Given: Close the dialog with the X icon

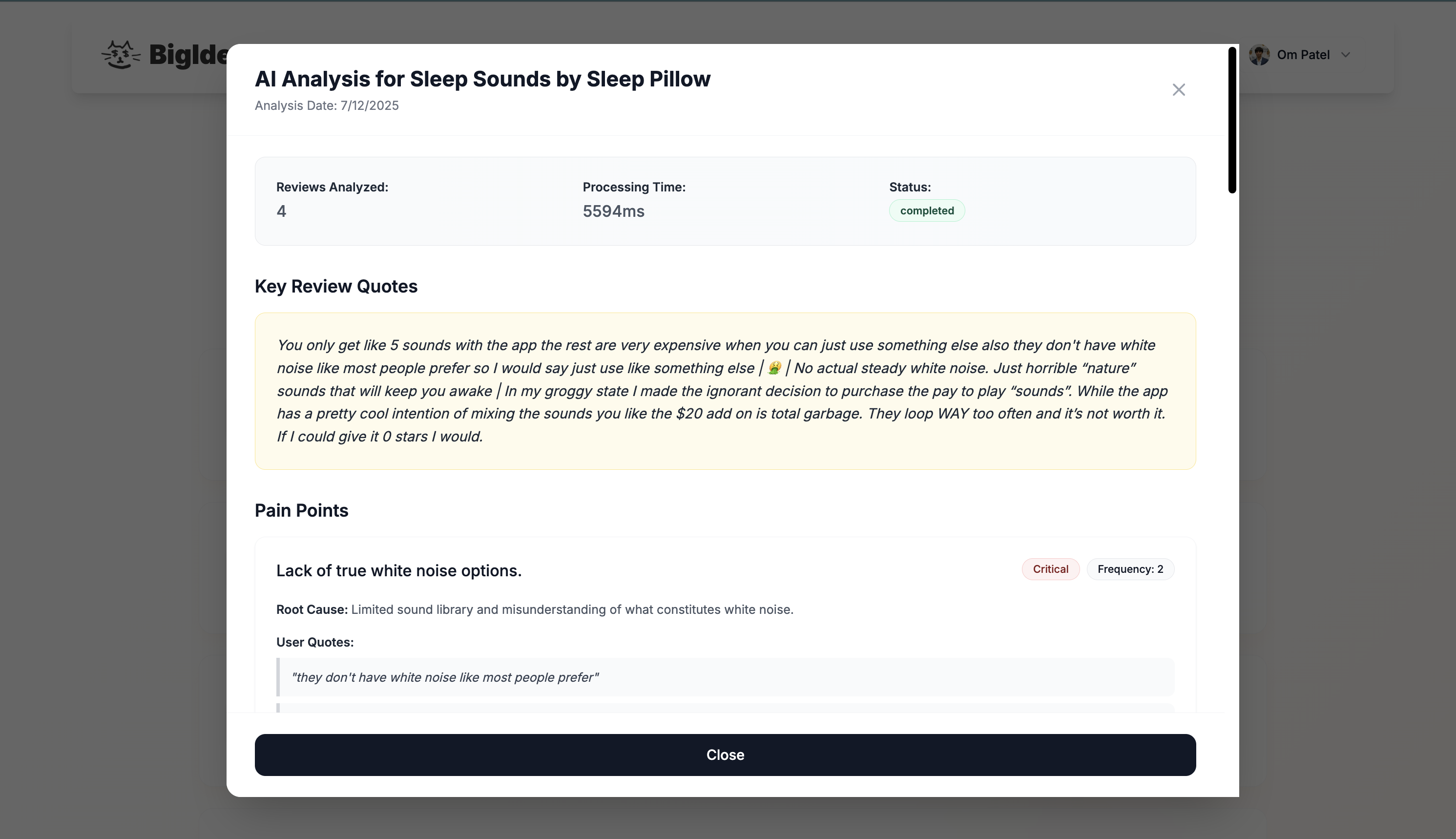Looking at the screenshot, I should click(1178, 90).
